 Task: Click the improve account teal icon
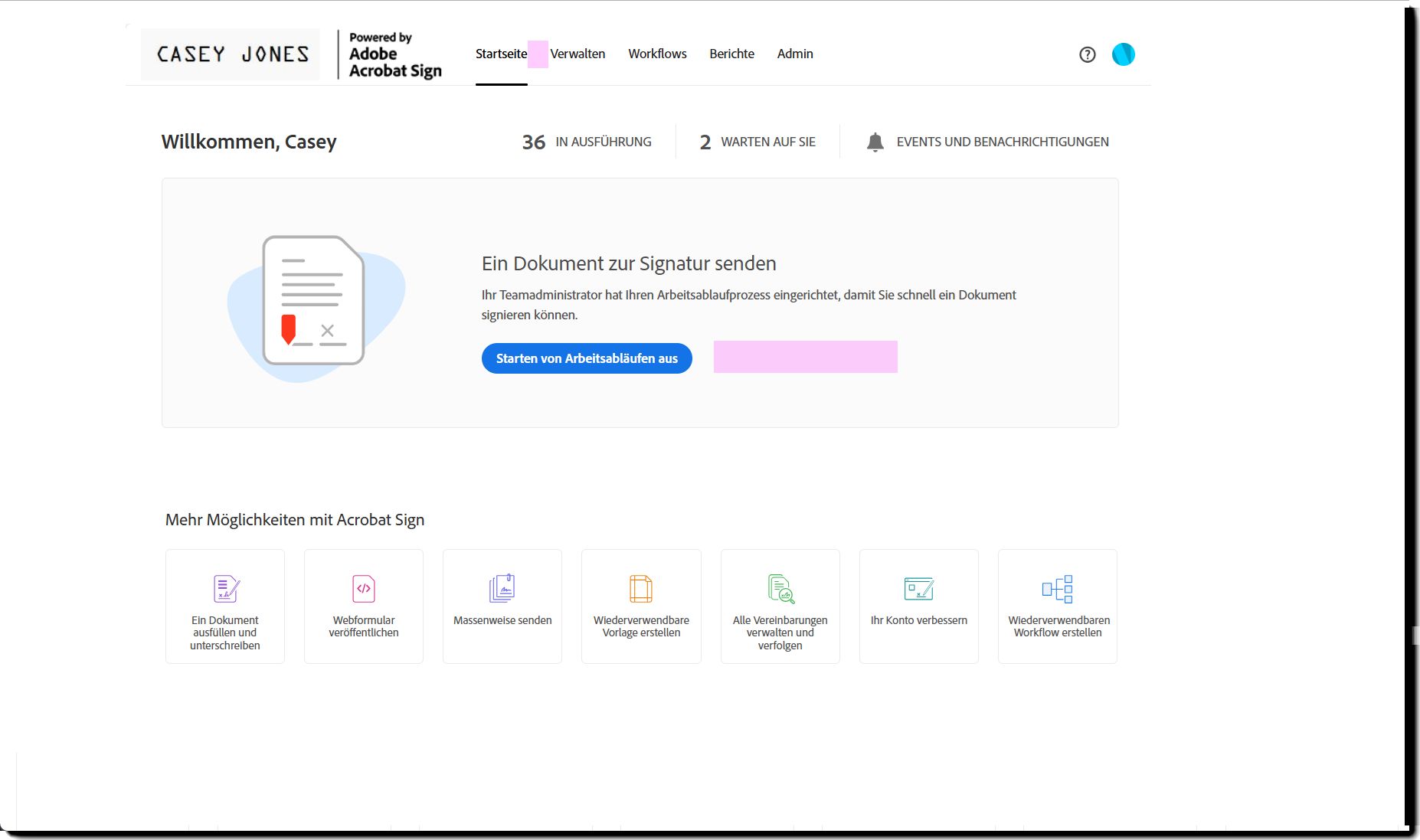(x=919, y=589)
